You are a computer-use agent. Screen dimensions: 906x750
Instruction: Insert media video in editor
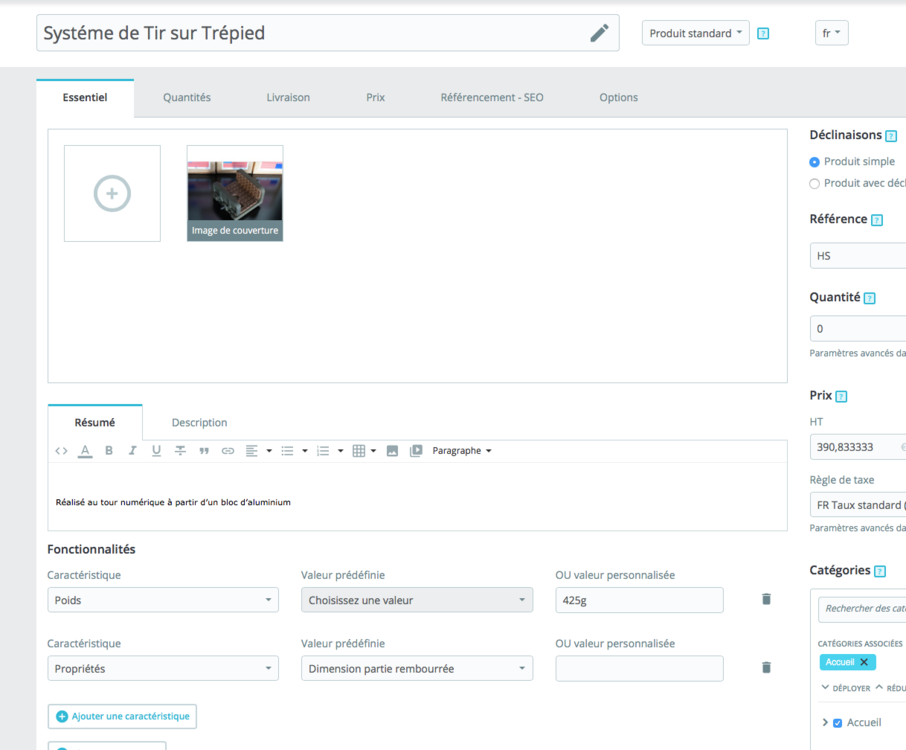pyautogui.click(x=416, y=451)
